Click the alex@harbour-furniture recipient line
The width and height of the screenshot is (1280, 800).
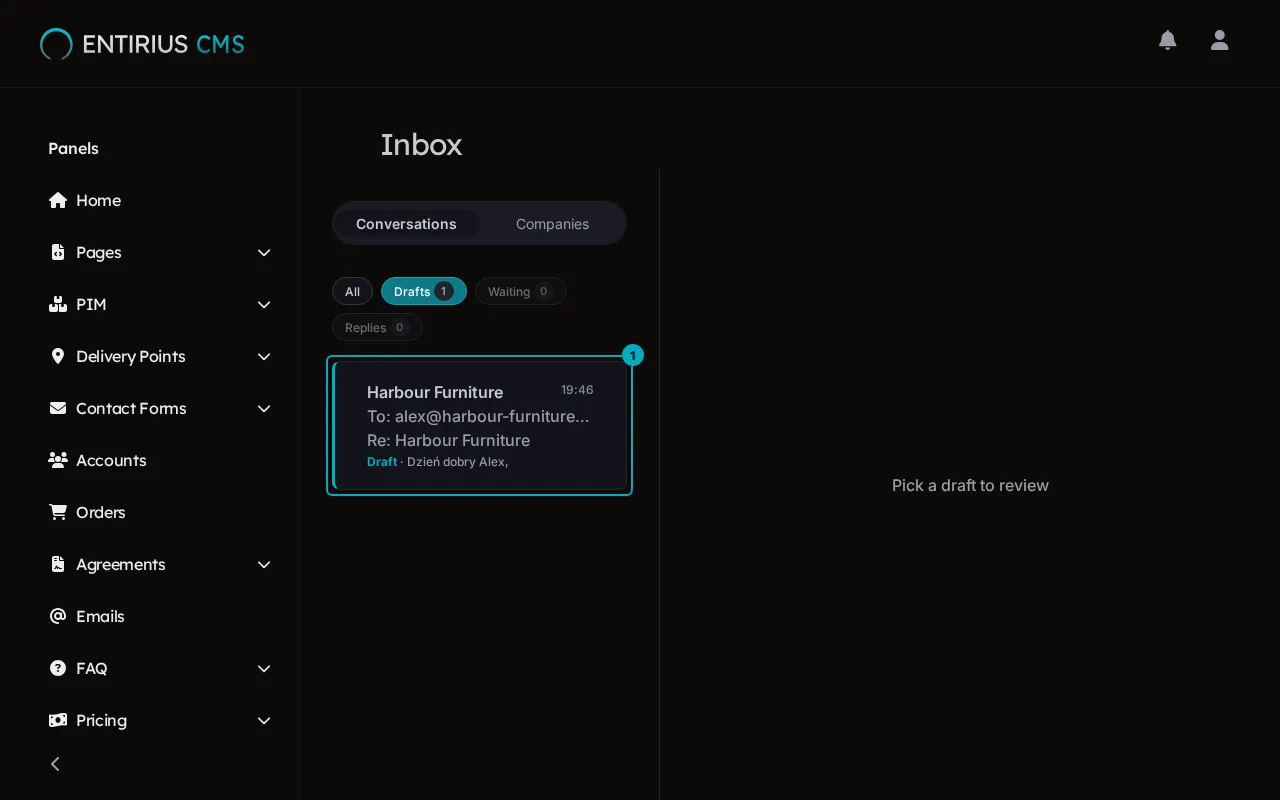[478, 416]
